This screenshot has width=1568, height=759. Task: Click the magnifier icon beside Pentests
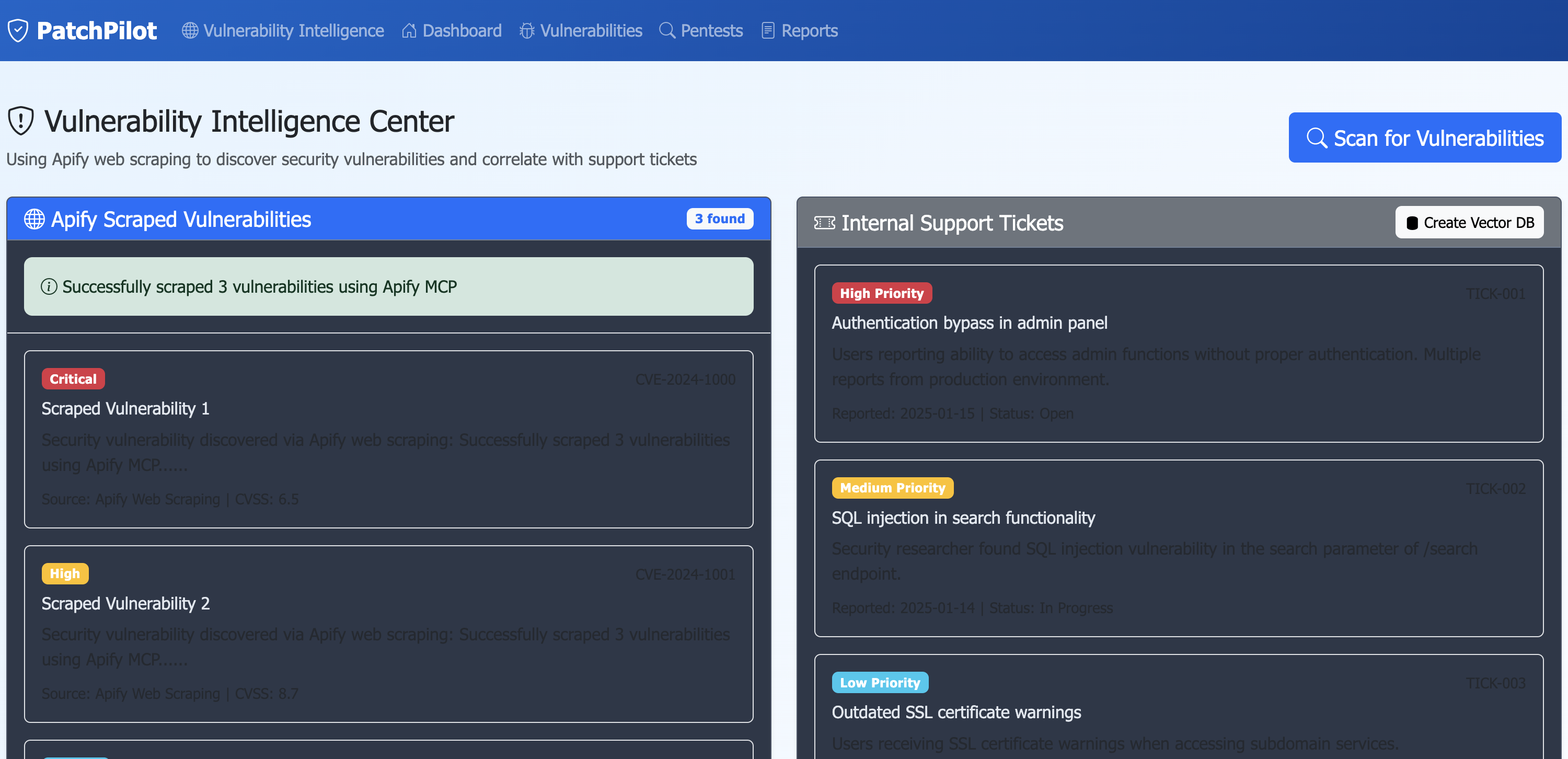[x=667, y=30]
